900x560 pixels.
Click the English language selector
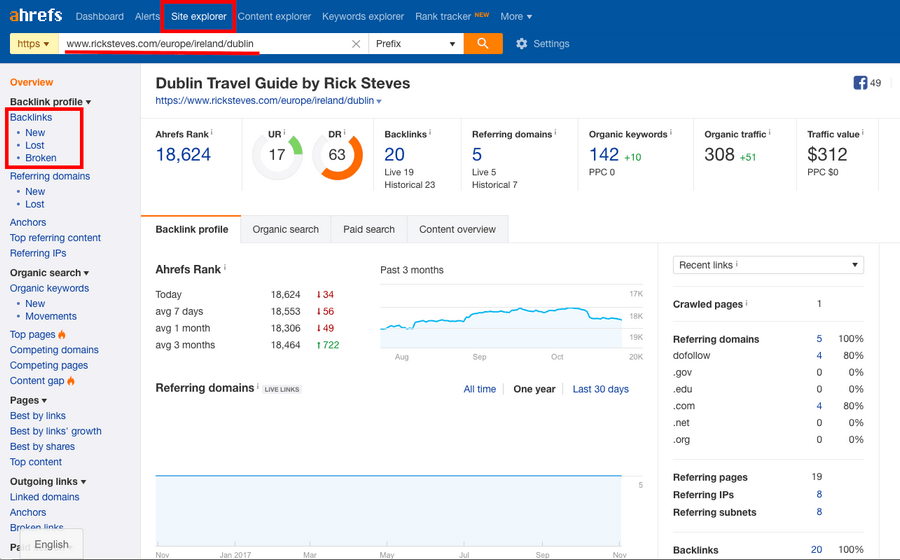pos(51,544)
